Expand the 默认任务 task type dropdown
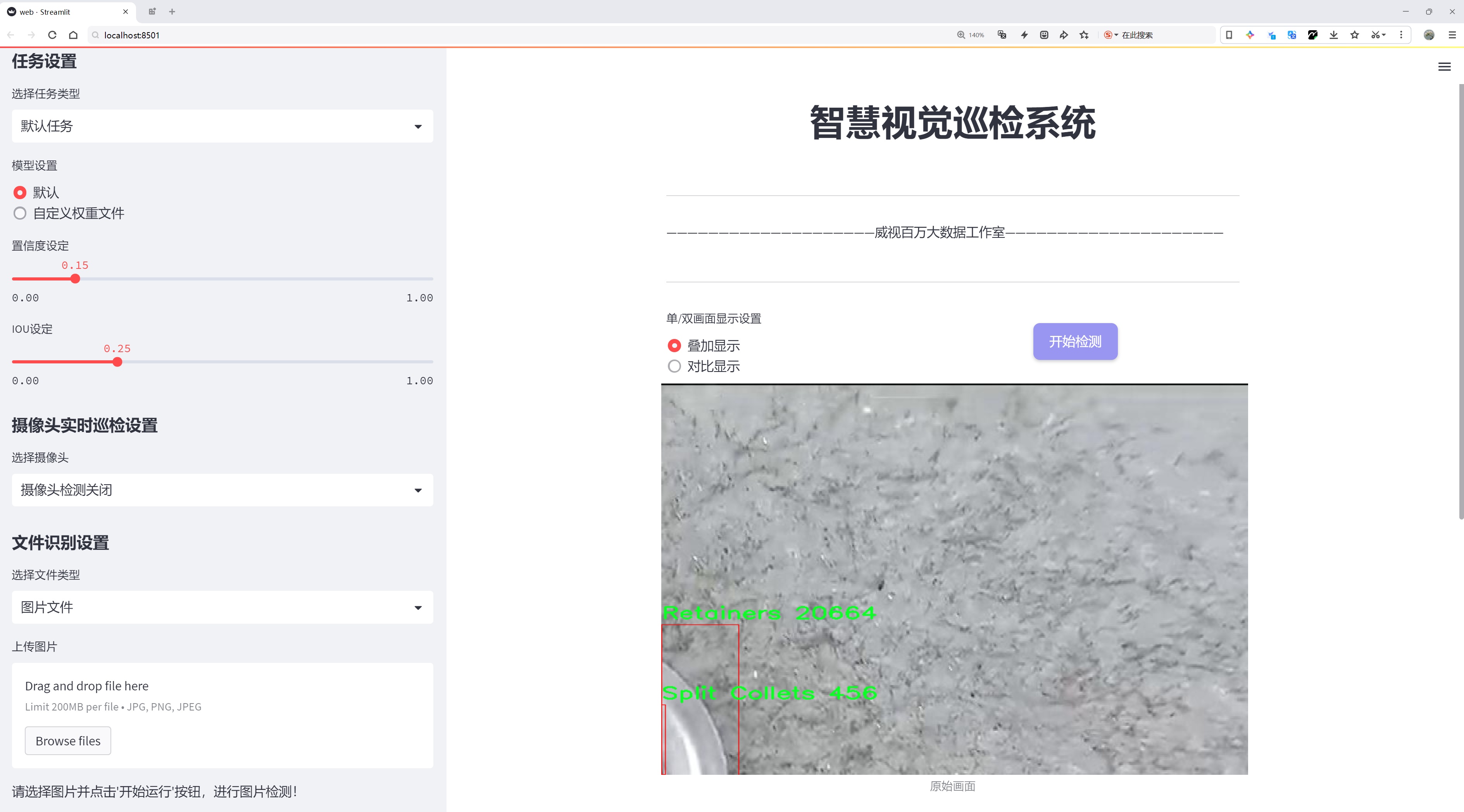This screenshot has width=1464, height=812. point(222,126)
